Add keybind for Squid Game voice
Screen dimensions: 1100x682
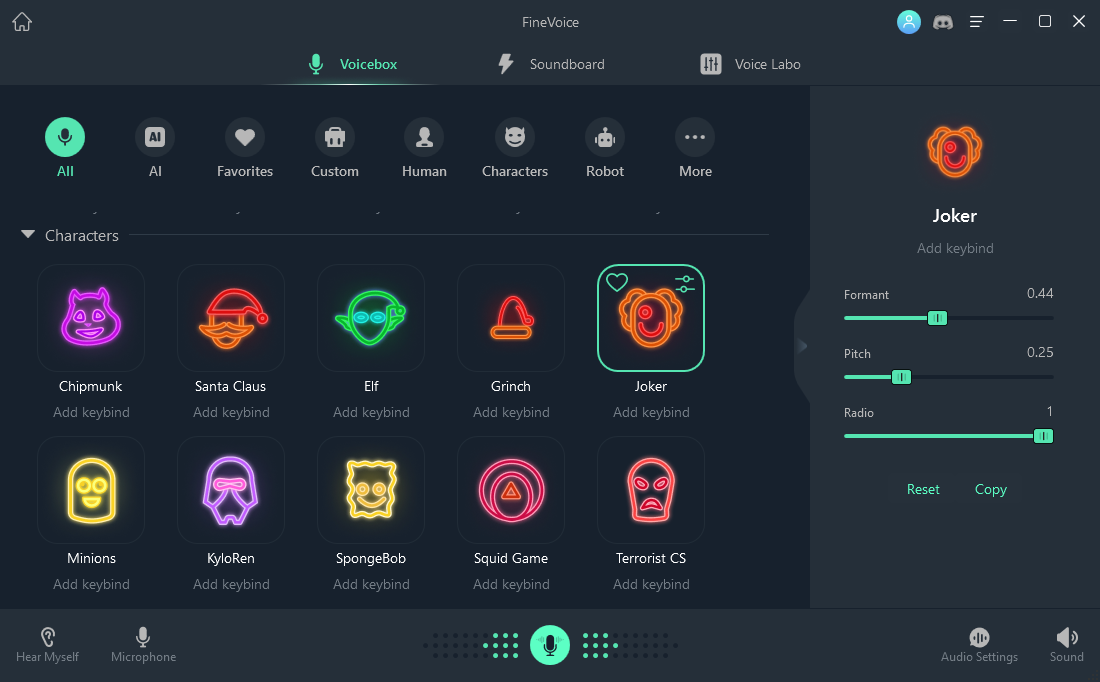pyautogui.click(x=511, y=584)
